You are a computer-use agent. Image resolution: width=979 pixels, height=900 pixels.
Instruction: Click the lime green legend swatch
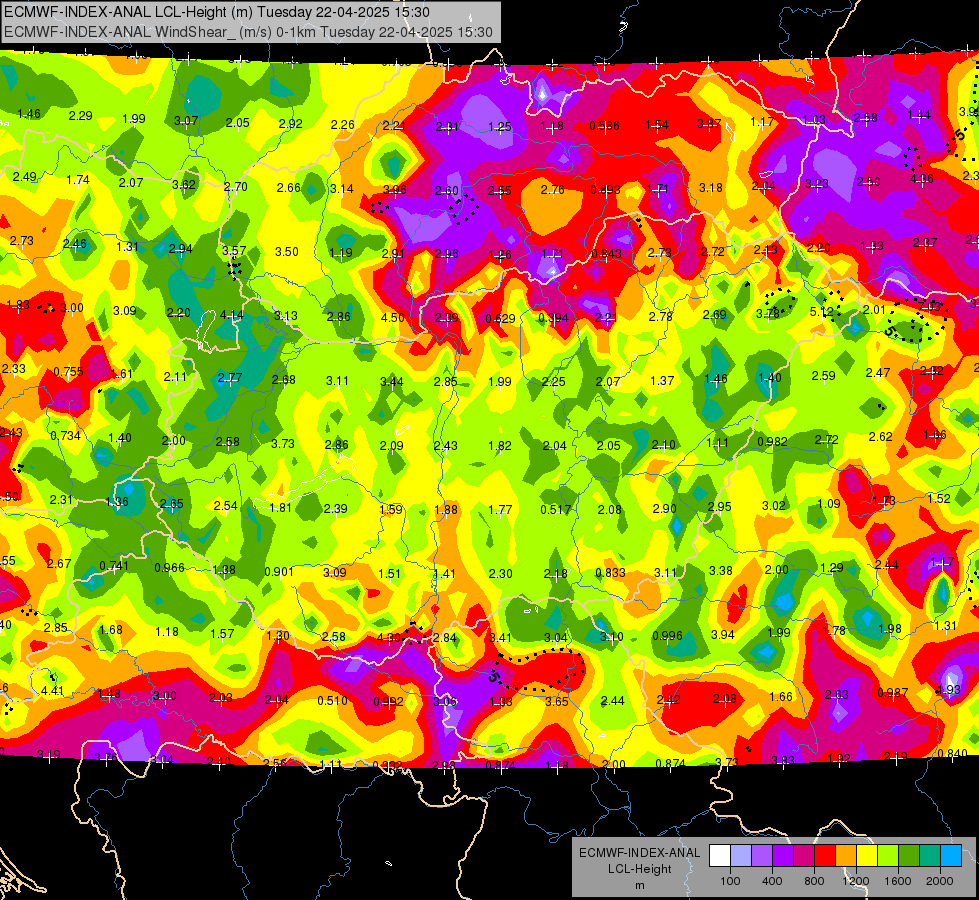click(888, 856)
